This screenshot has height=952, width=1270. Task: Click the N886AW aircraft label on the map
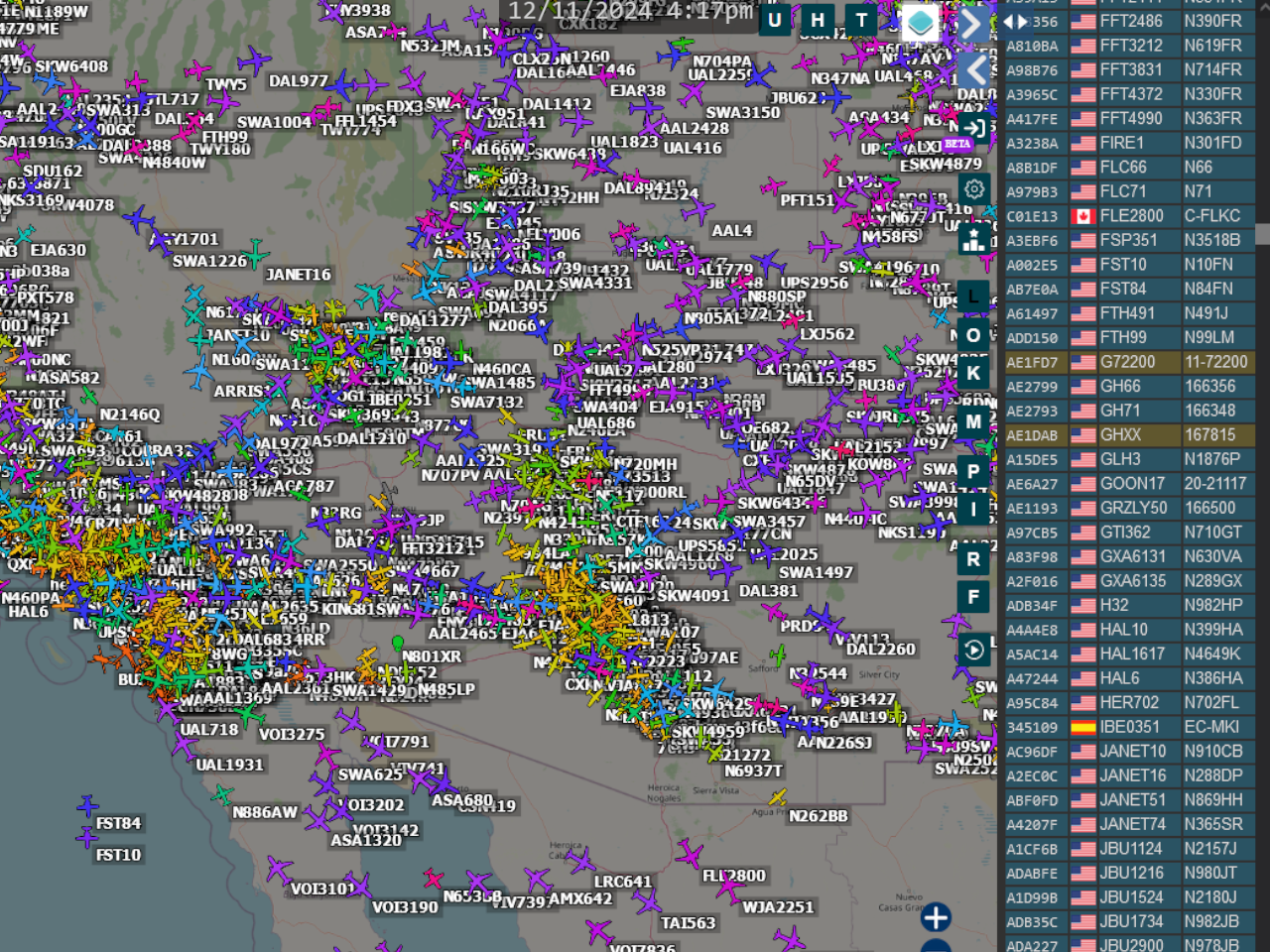click(x=265, y=812)
